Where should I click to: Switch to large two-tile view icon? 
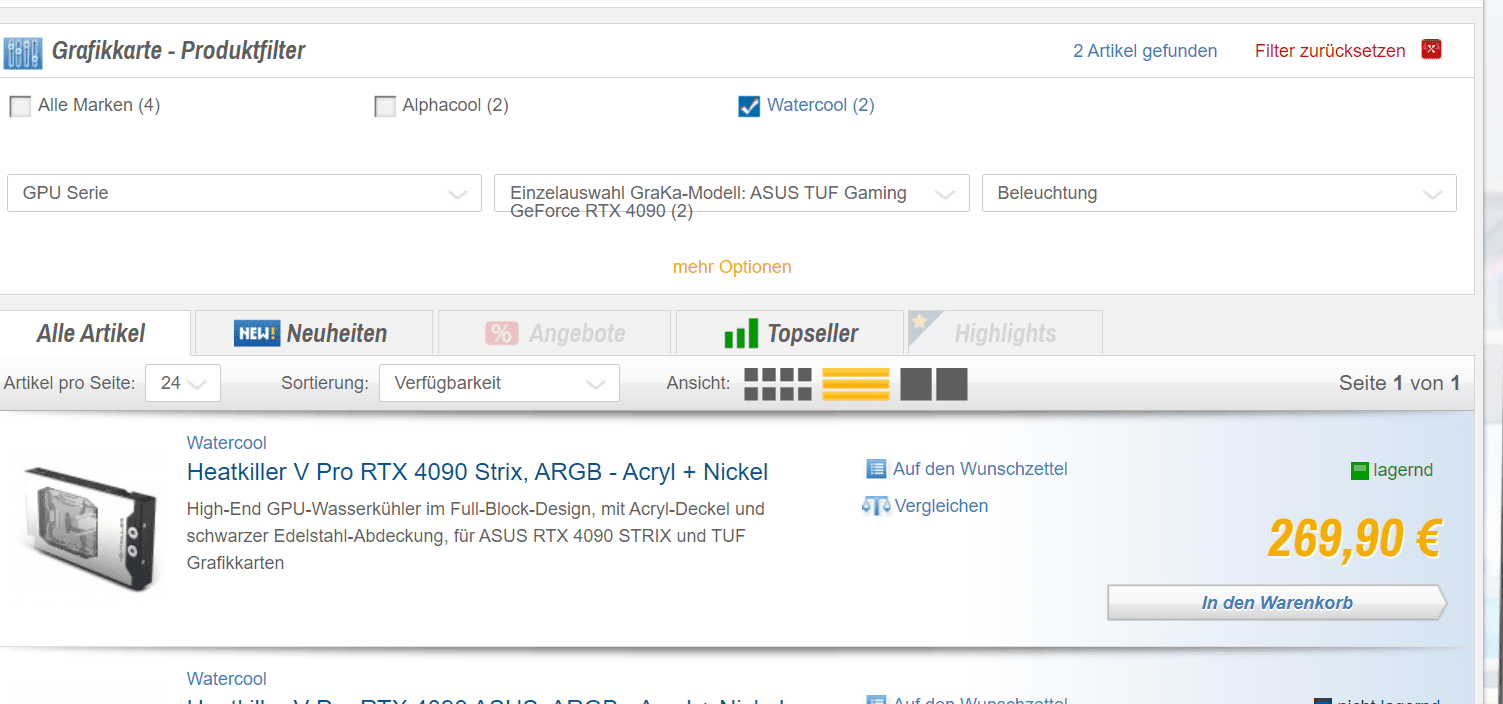(934, 384)
